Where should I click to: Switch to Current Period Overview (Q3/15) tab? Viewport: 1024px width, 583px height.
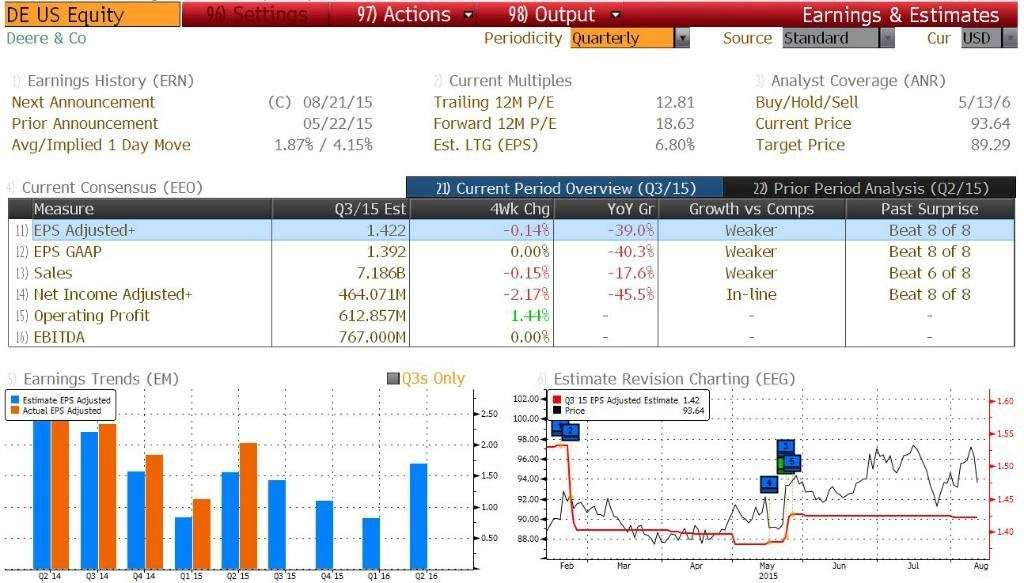pos(565,188)
